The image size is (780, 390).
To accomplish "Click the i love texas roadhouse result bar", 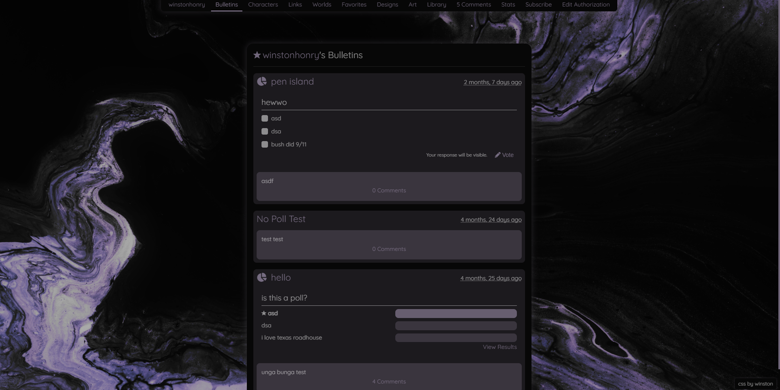I will click(x=456, y=338).
